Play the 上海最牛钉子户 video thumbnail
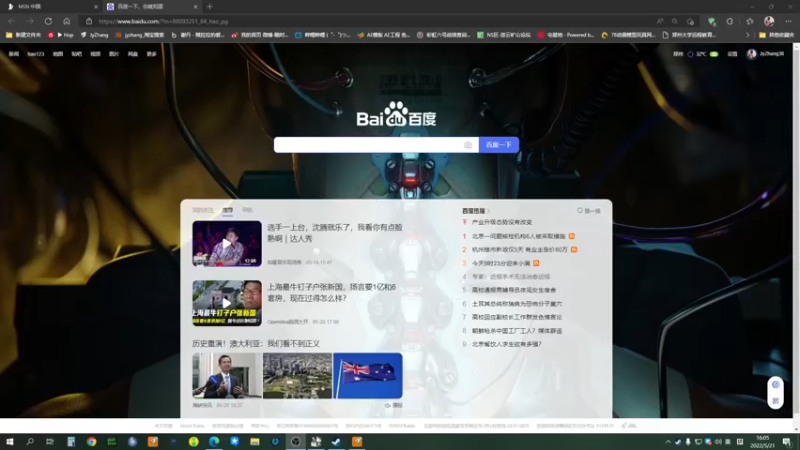800x450 pixels. coord(227,303)
